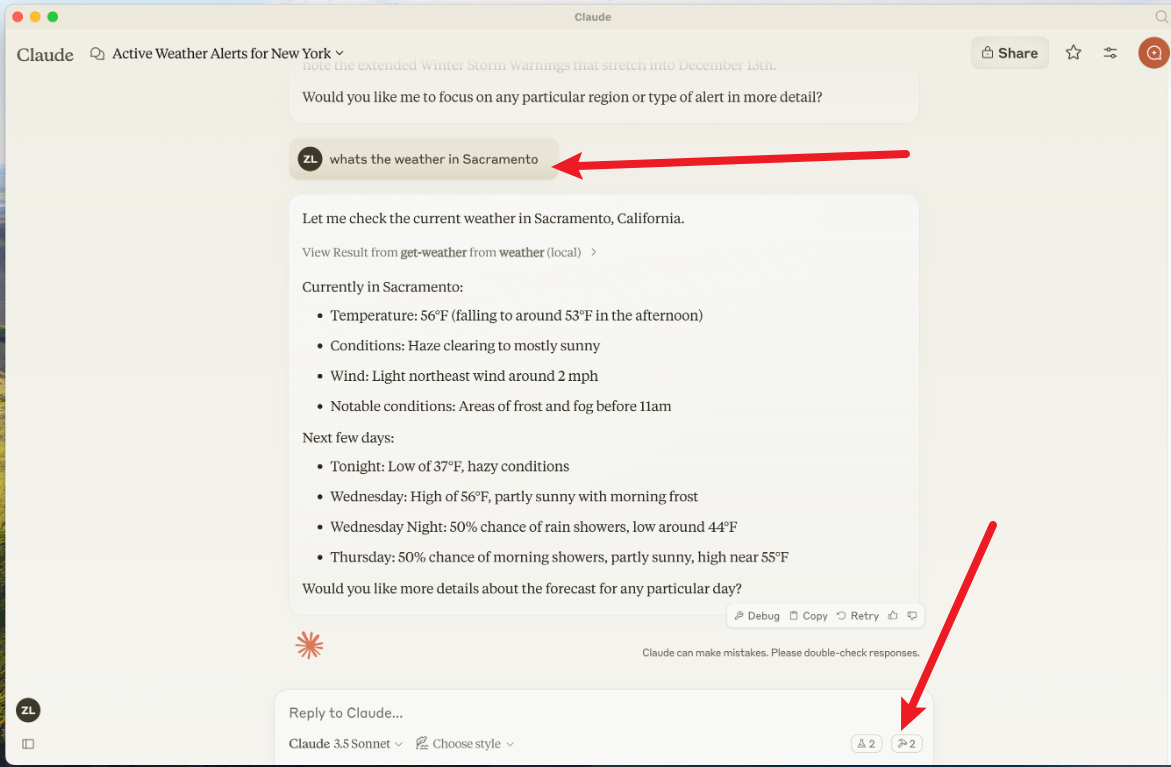Click 'Conditions: Haze clearing to mostly sunny'
This screenshot has height=767, width=1171.
tap(465, 346)
